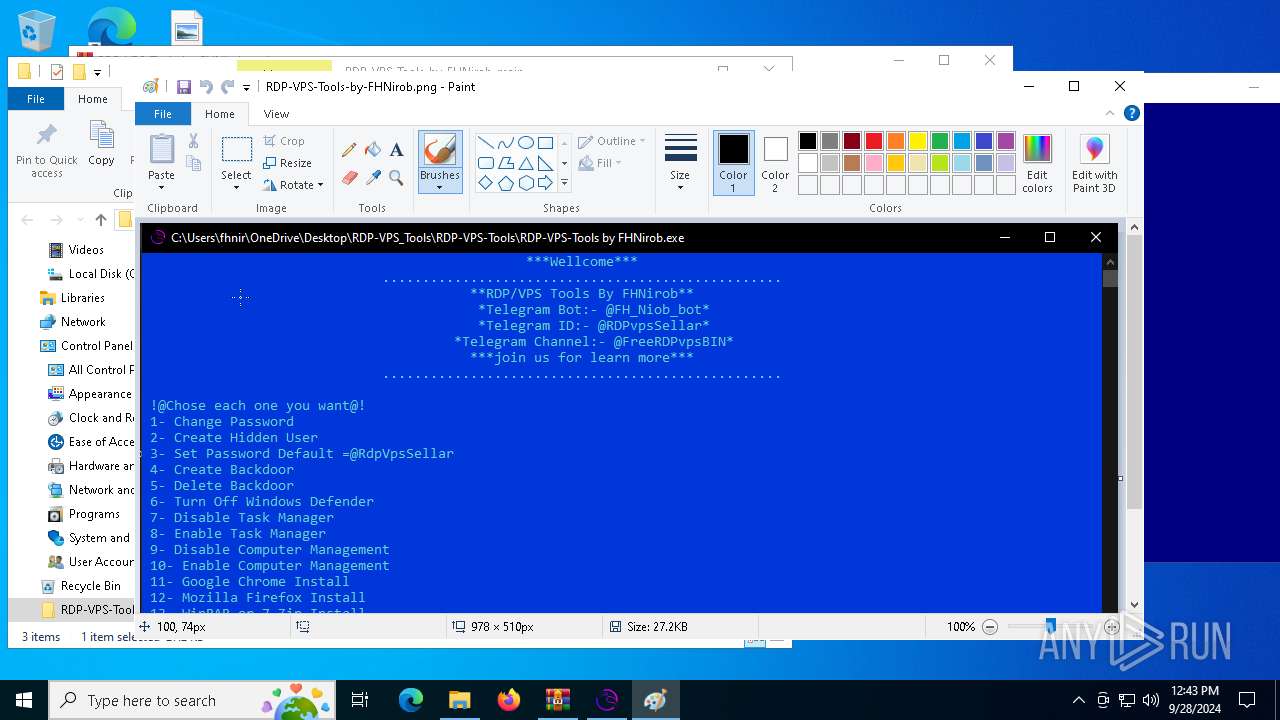Image resolution: width=1280 pixels, height=720 pixels.
Task: Open the Select dropdown arrow
Action: click(236, 186)
